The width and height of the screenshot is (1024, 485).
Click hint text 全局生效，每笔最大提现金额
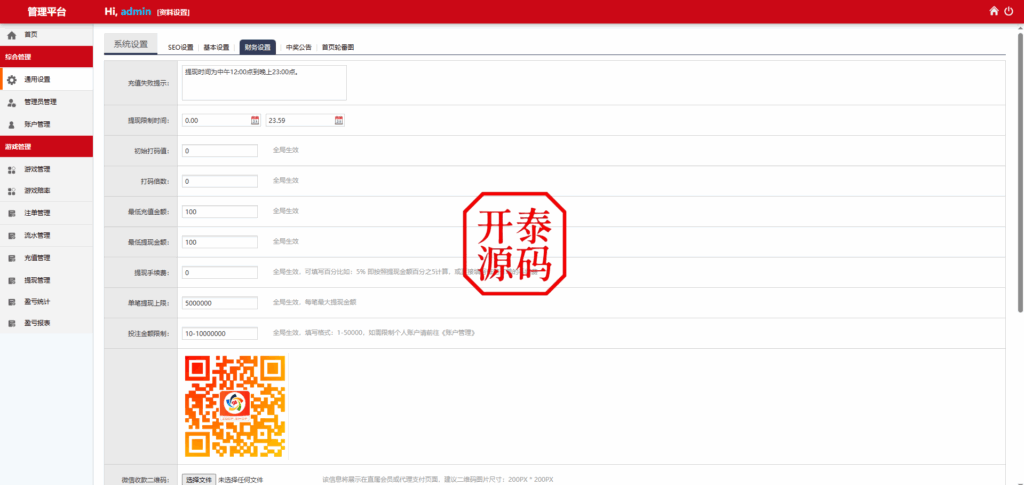coord(315,302)
